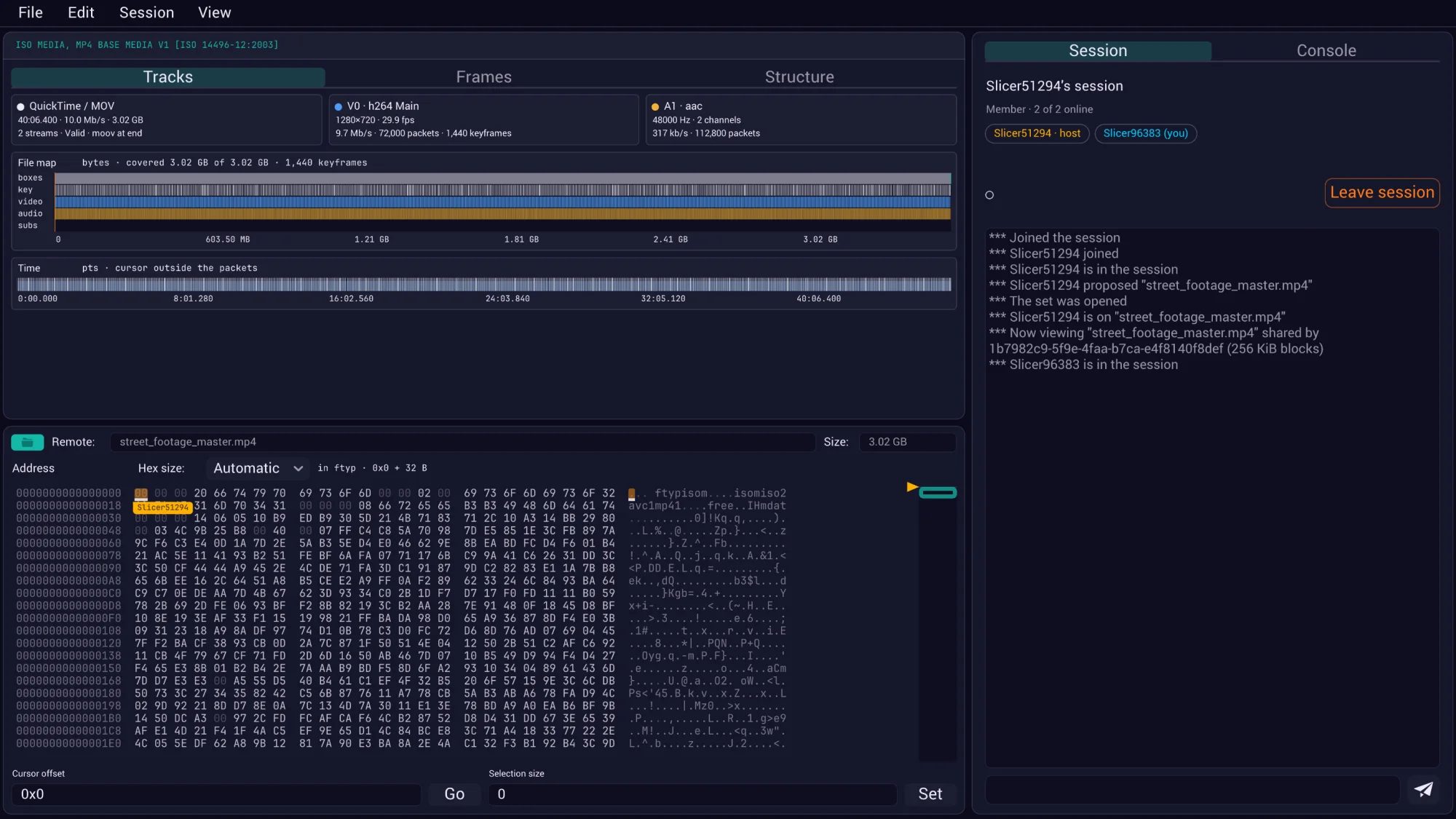Image resolution: width=1456 pixels, height=819 pixels.
Task: Click the yellow cursor arrow marker by scrollbar
Action: pos(912,486)
